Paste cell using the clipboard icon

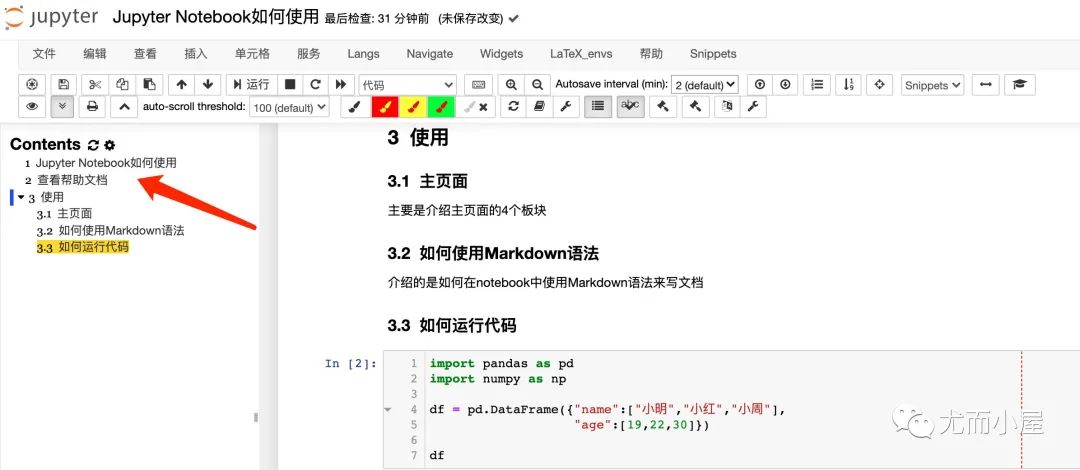click(149, 84)
